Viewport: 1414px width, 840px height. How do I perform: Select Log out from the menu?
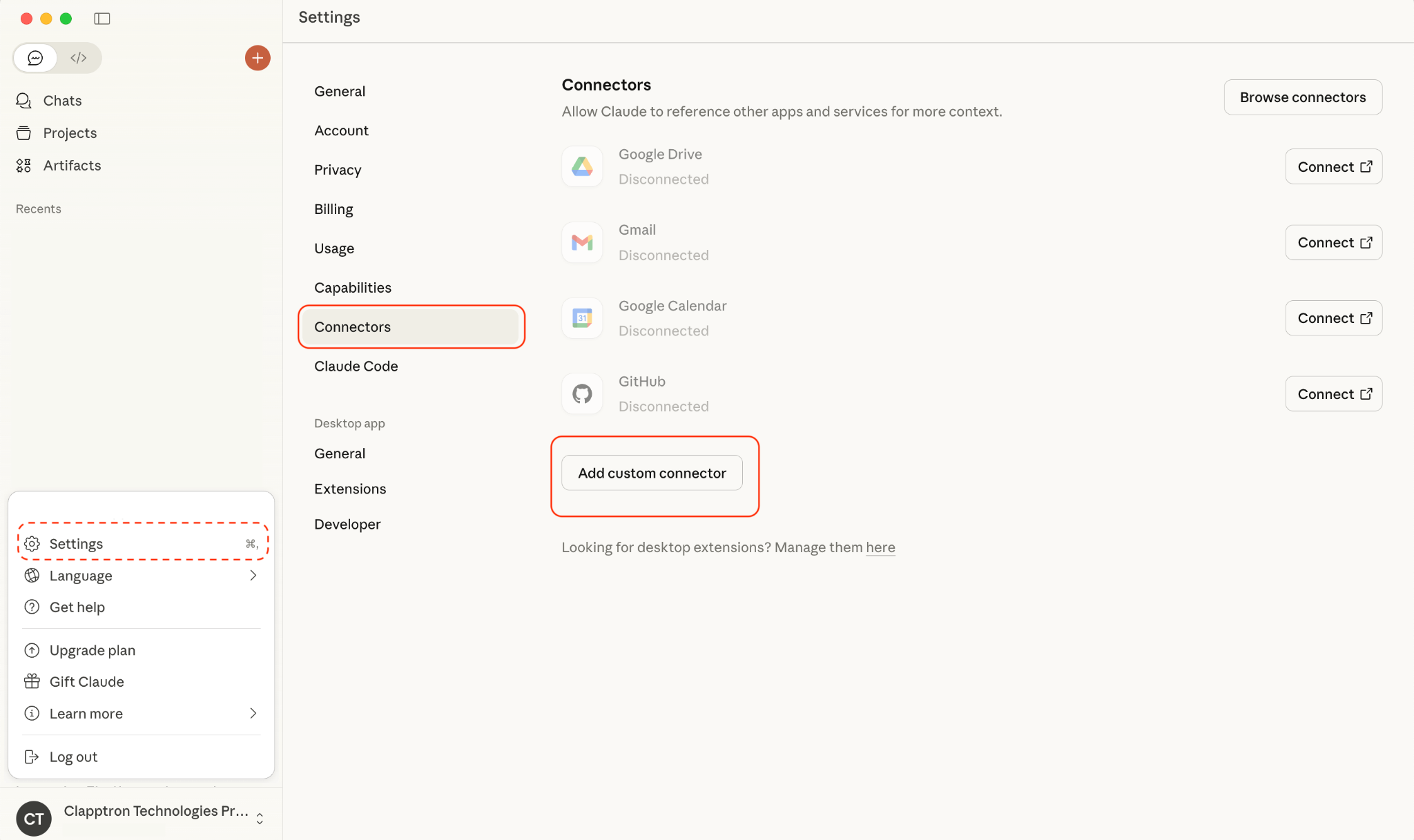[x=73, y=757]
